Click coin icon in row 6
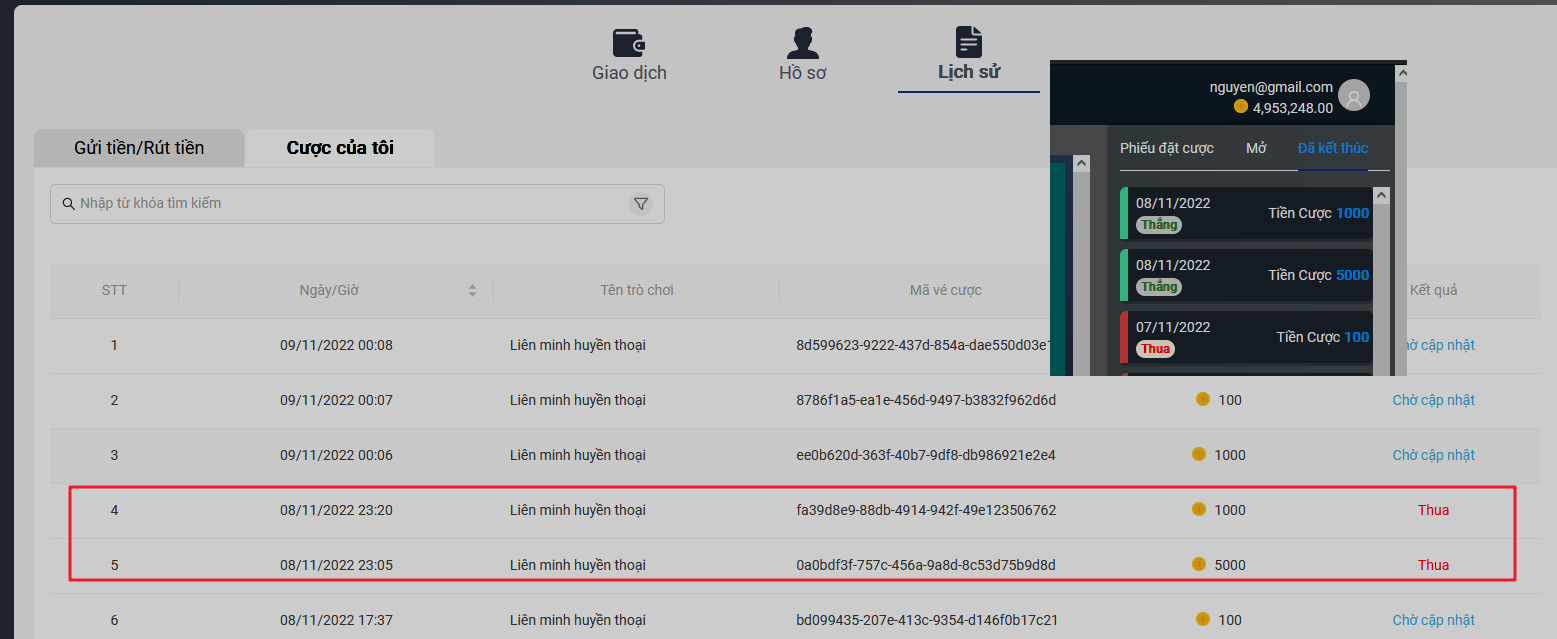This screenshot has height=639, width=1557. click(1203, 619)
